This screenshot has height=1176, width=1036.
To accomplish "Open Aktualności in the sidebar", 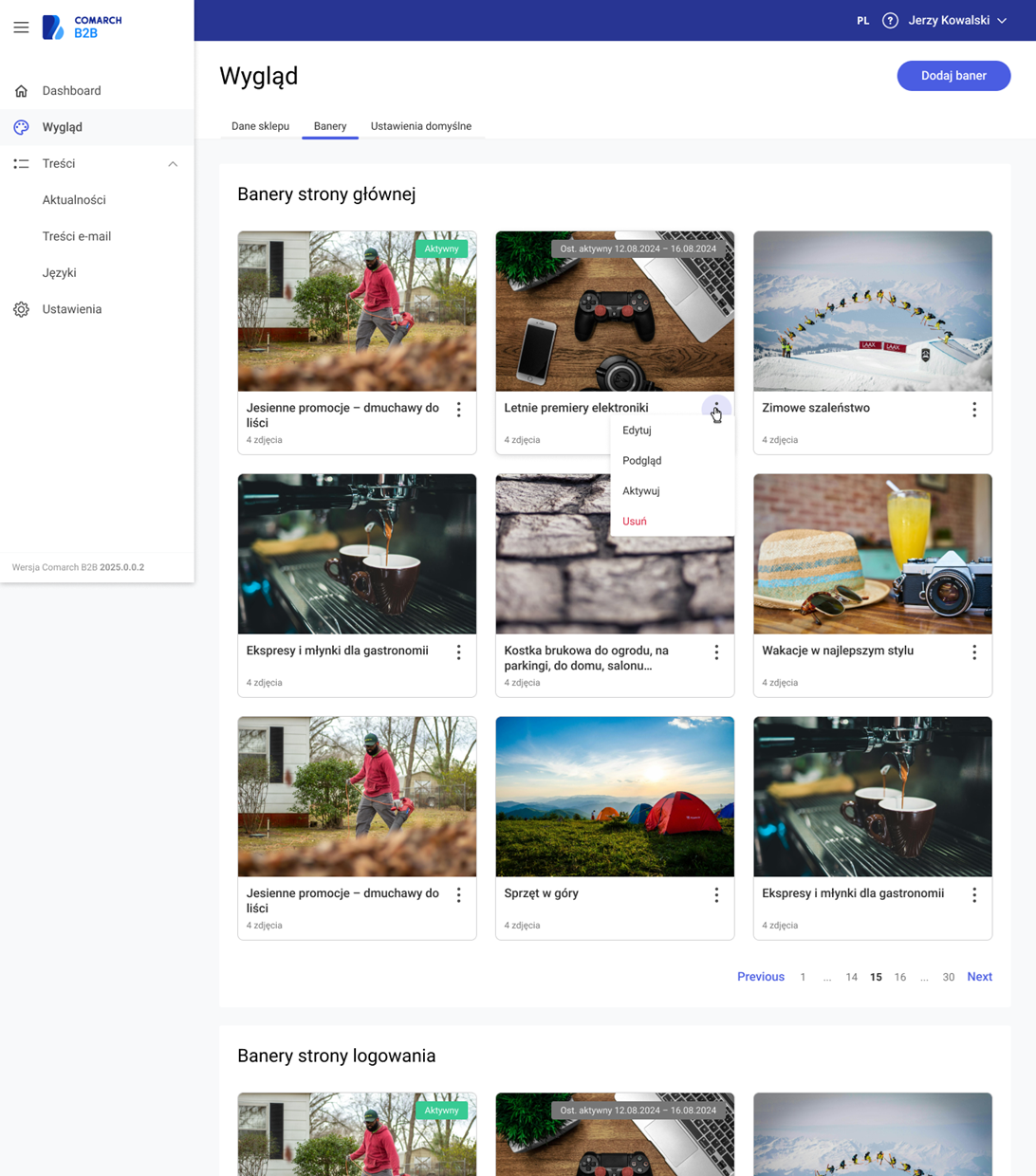I will tap(74, 200).
